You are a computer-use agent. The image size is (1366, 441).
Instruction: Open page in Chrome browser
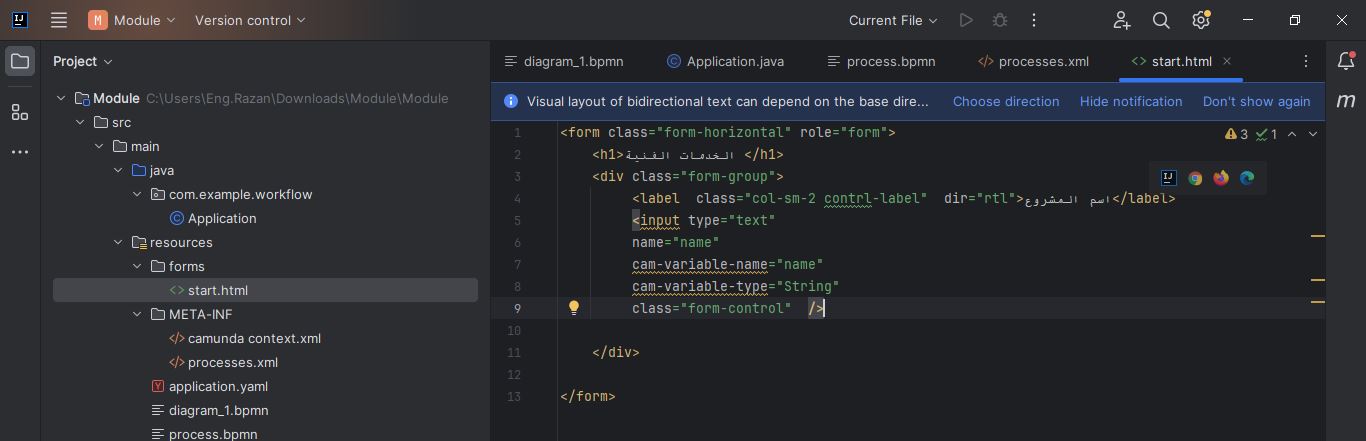1195,178
